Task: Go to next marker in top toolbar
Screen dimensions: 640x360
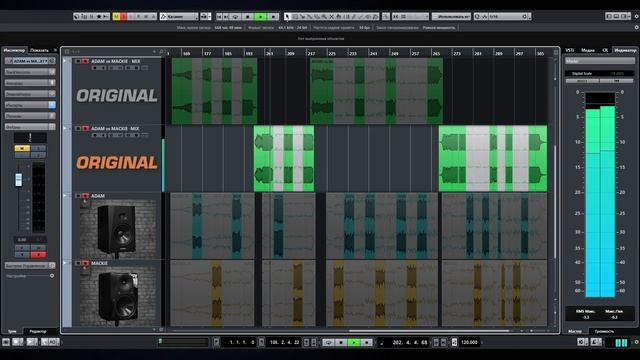Action: coord(226,17)
